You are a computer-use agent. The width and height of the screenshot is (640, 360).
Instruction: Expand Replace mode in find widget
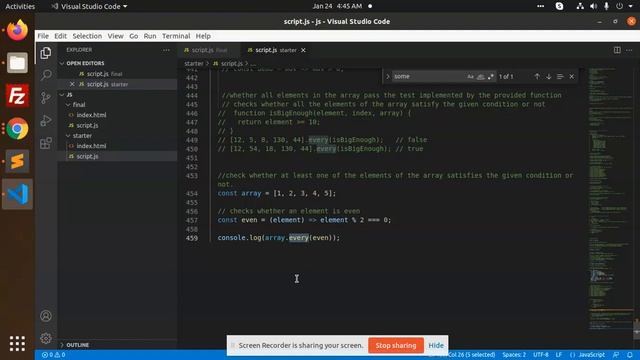388,76
